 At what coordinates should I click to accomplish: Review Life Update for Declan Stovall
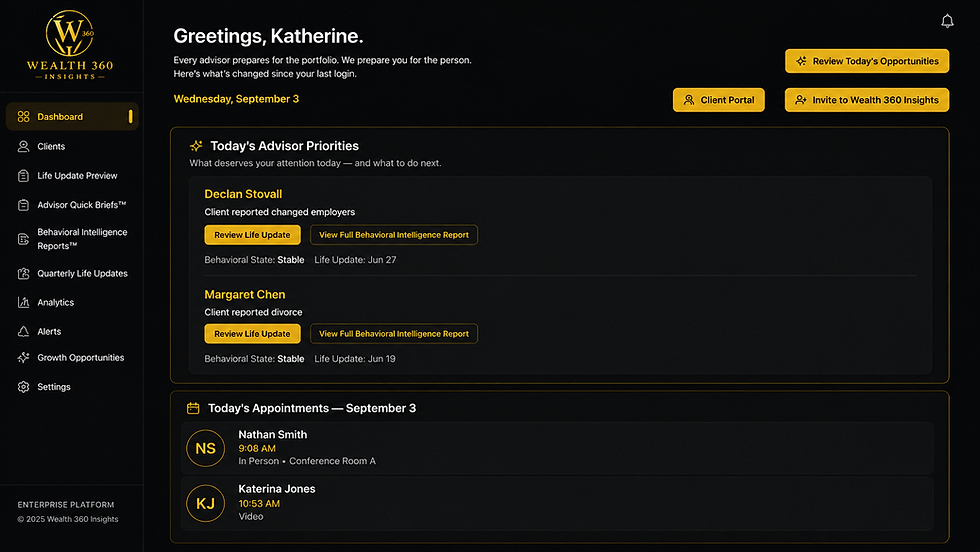[x=252, y=235]
